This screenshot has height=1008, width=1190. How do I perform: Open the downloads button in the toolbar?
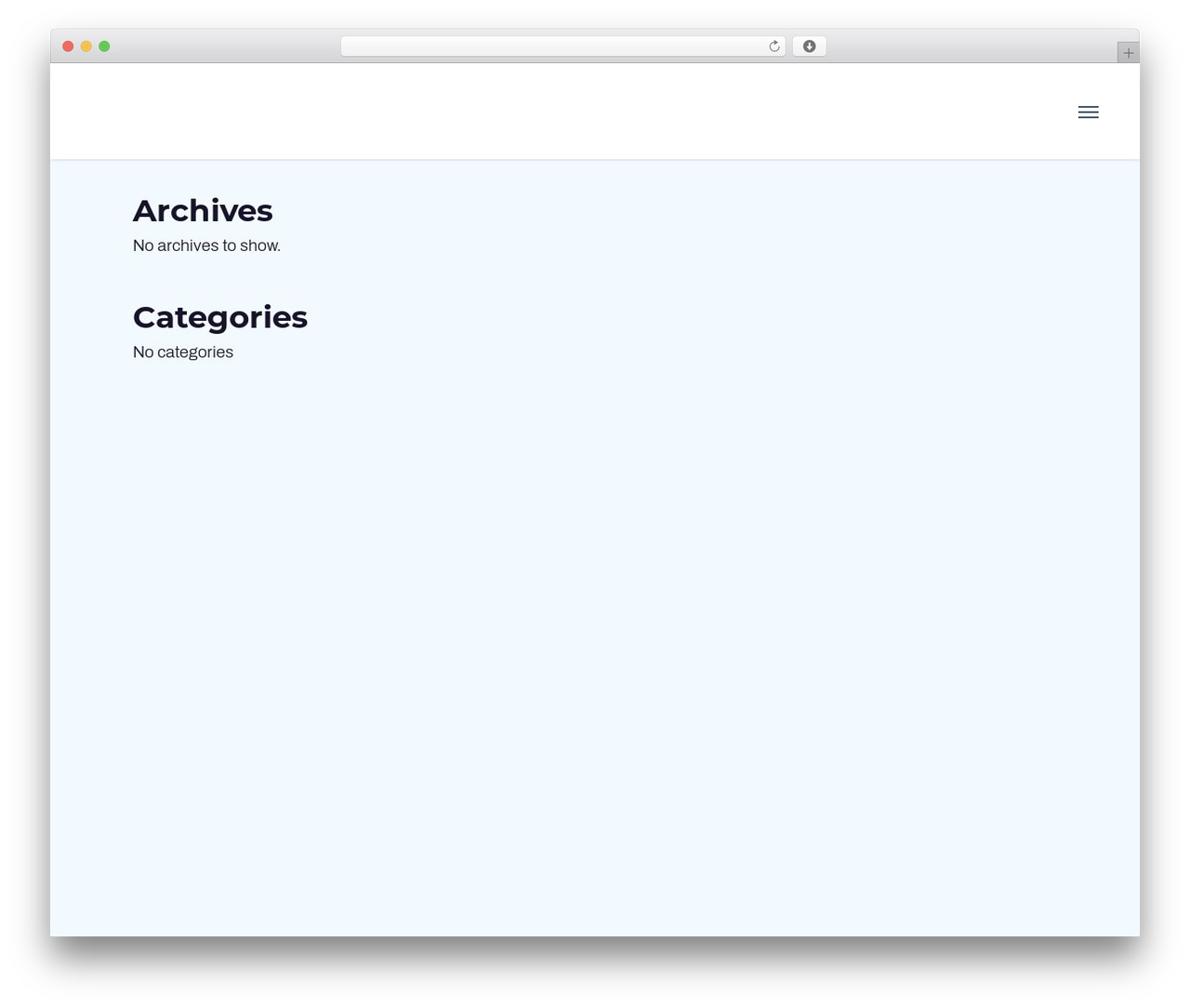point(809,46)
